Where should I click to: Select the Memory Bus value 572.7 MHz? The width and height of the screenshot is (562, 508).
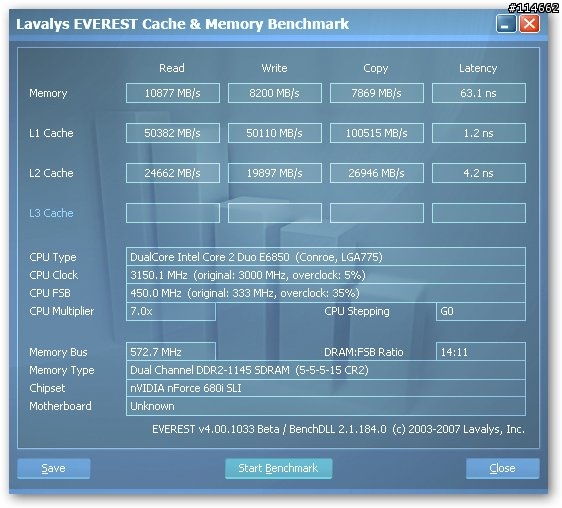(171, 352)
